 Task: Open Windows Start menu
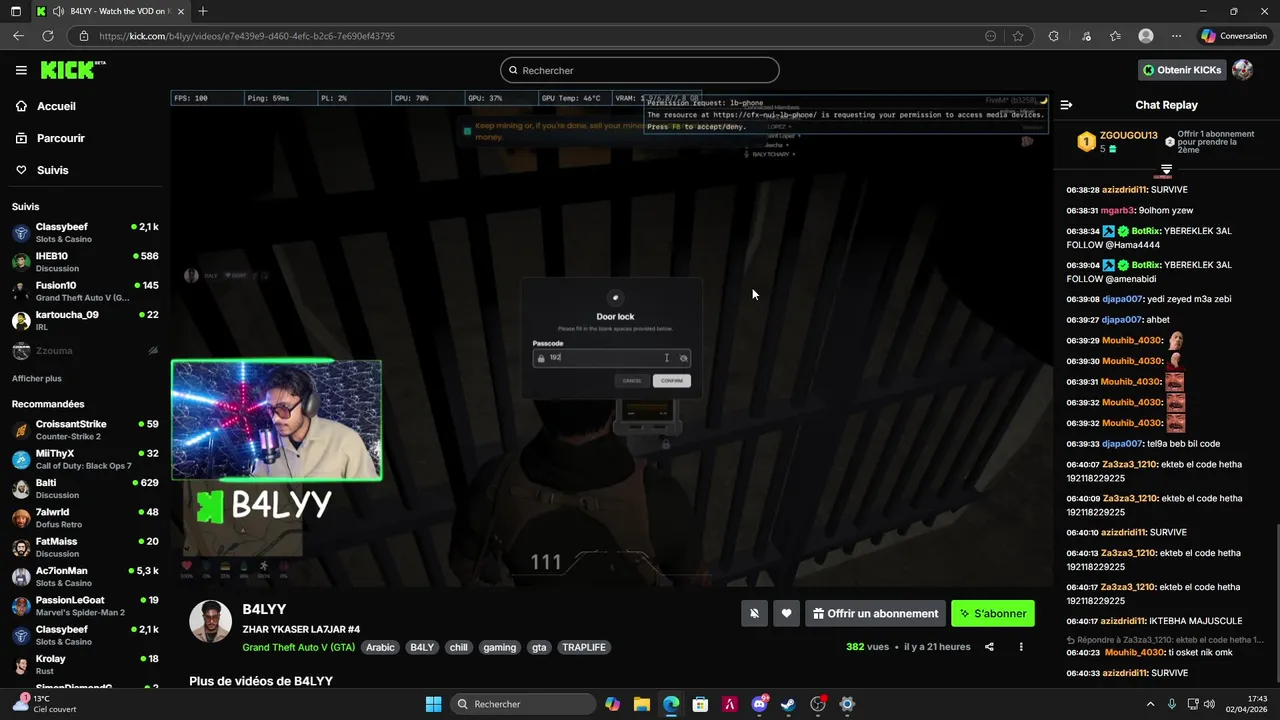(x=434, y=704)
